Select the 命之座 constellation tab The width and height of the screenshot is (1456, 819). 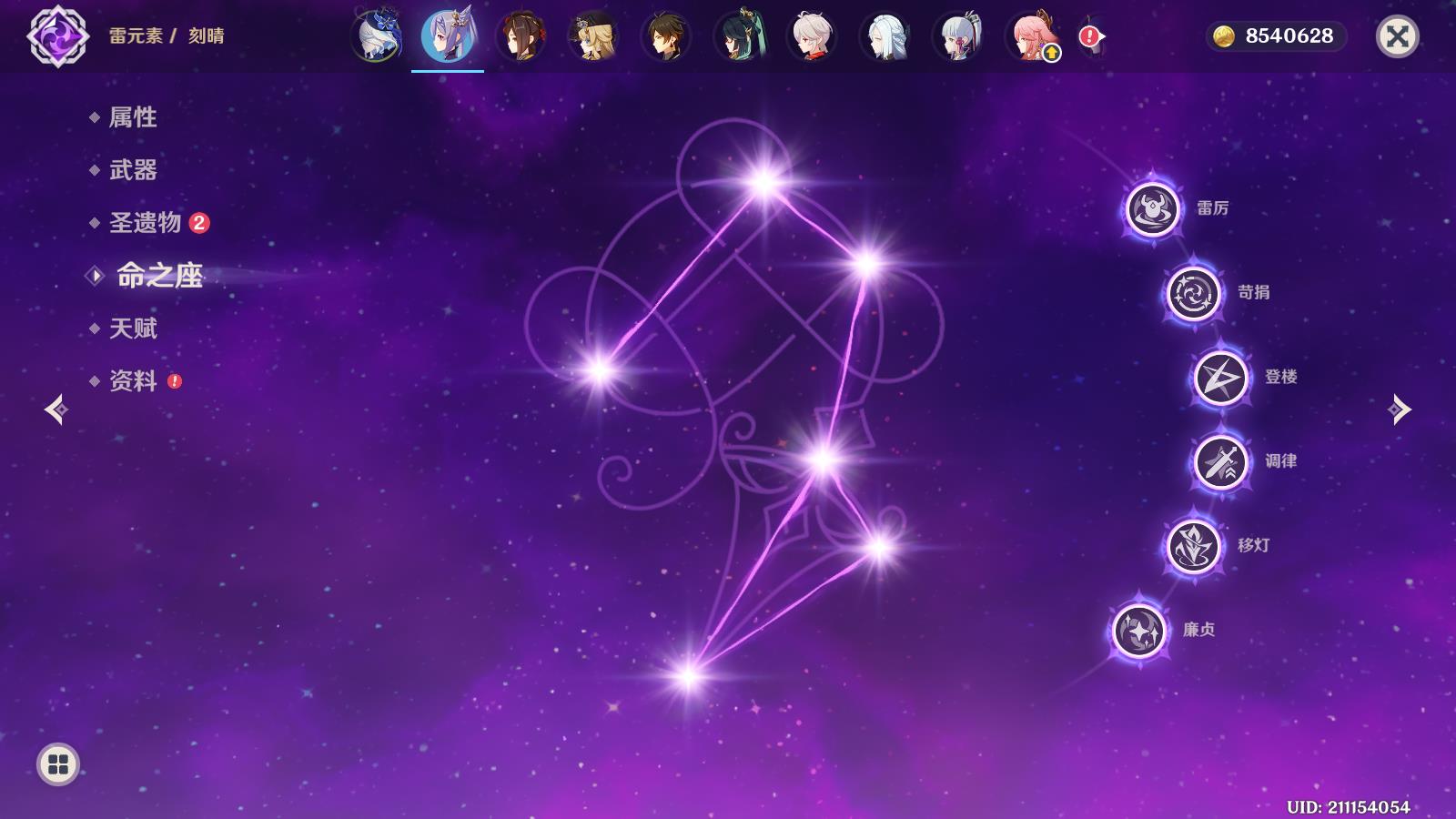pyautogui.click(x=159, y=276)
